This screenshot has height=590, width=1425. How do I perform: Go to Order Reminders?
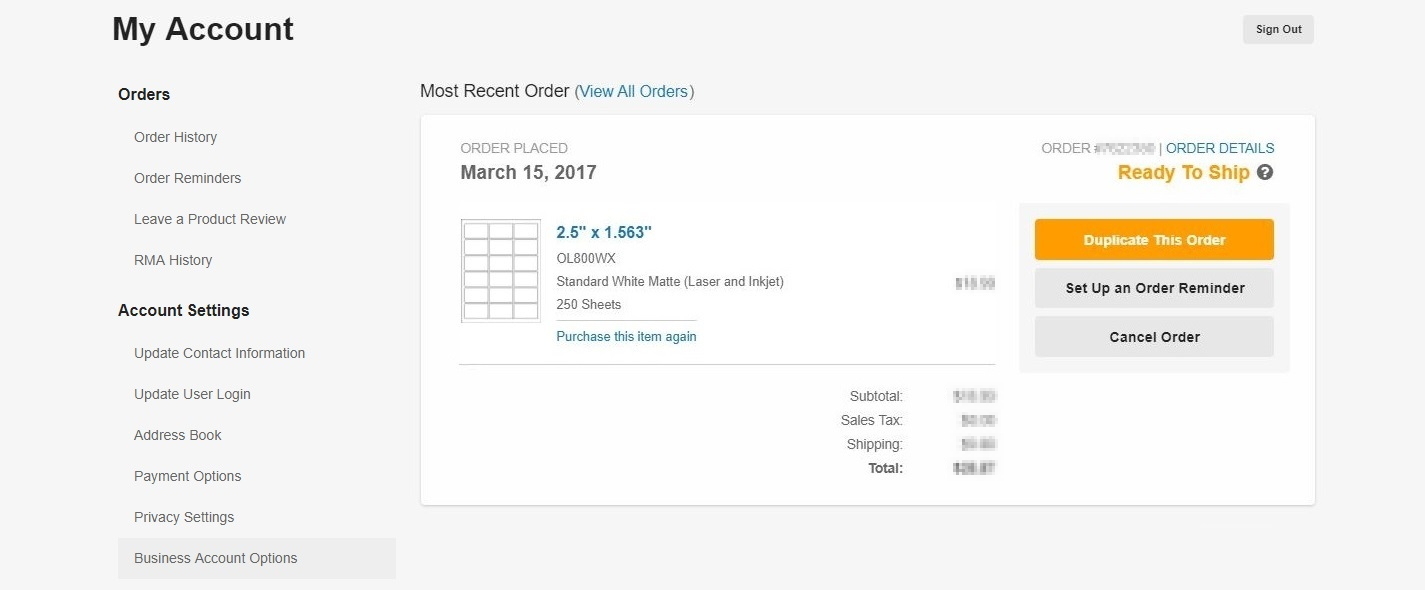pyautogui.click(x=187, y=178)
